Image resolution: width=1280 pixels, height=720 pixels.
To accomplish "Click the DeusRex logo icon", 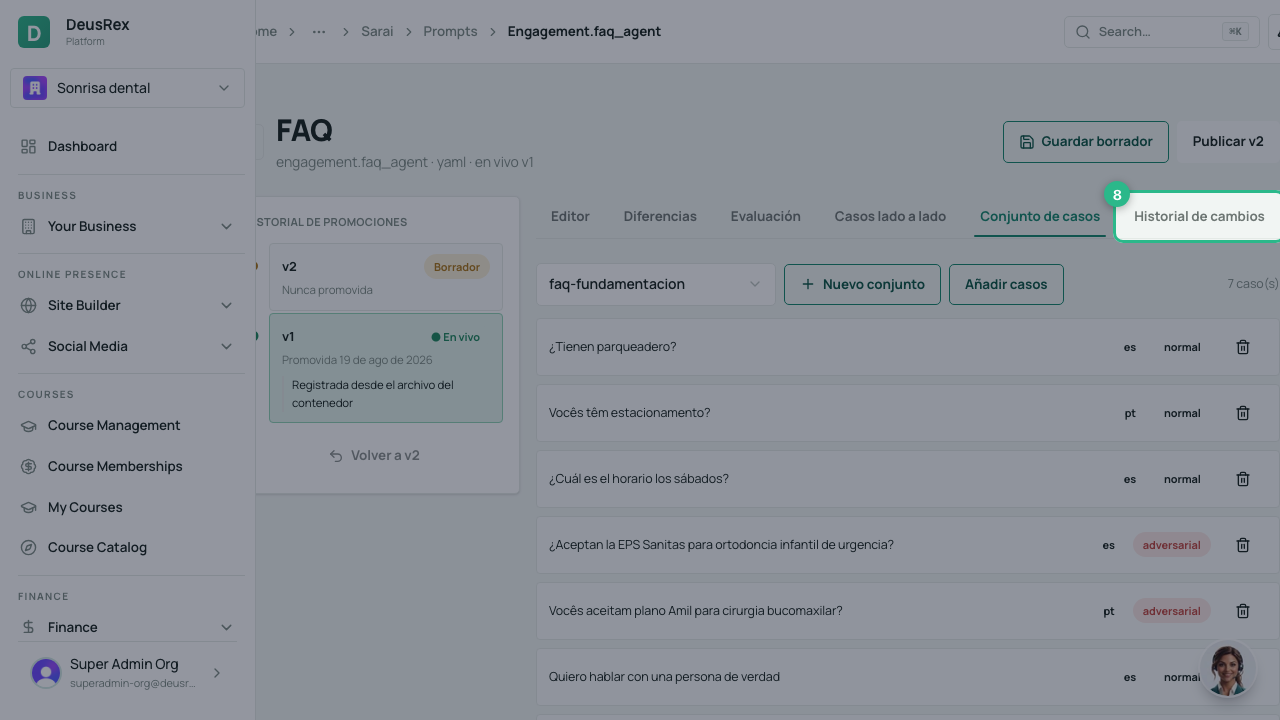I will (x=34, y=32).
